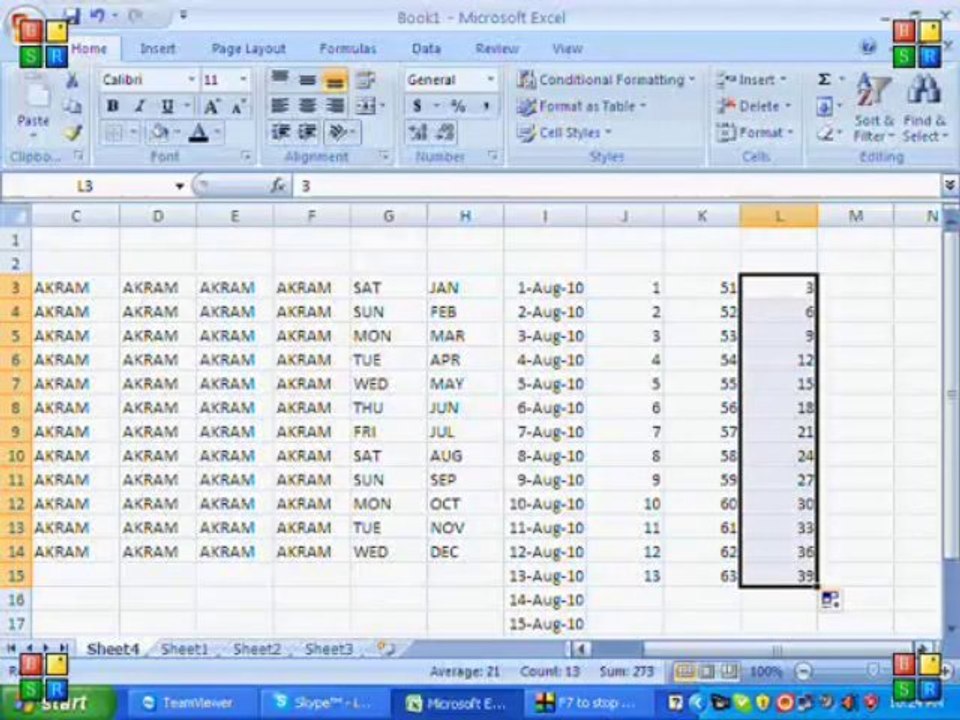The width and height of the screenshot is (960, 720).
Task: Click the Undo arrow icon
Action: pos(97,17)
